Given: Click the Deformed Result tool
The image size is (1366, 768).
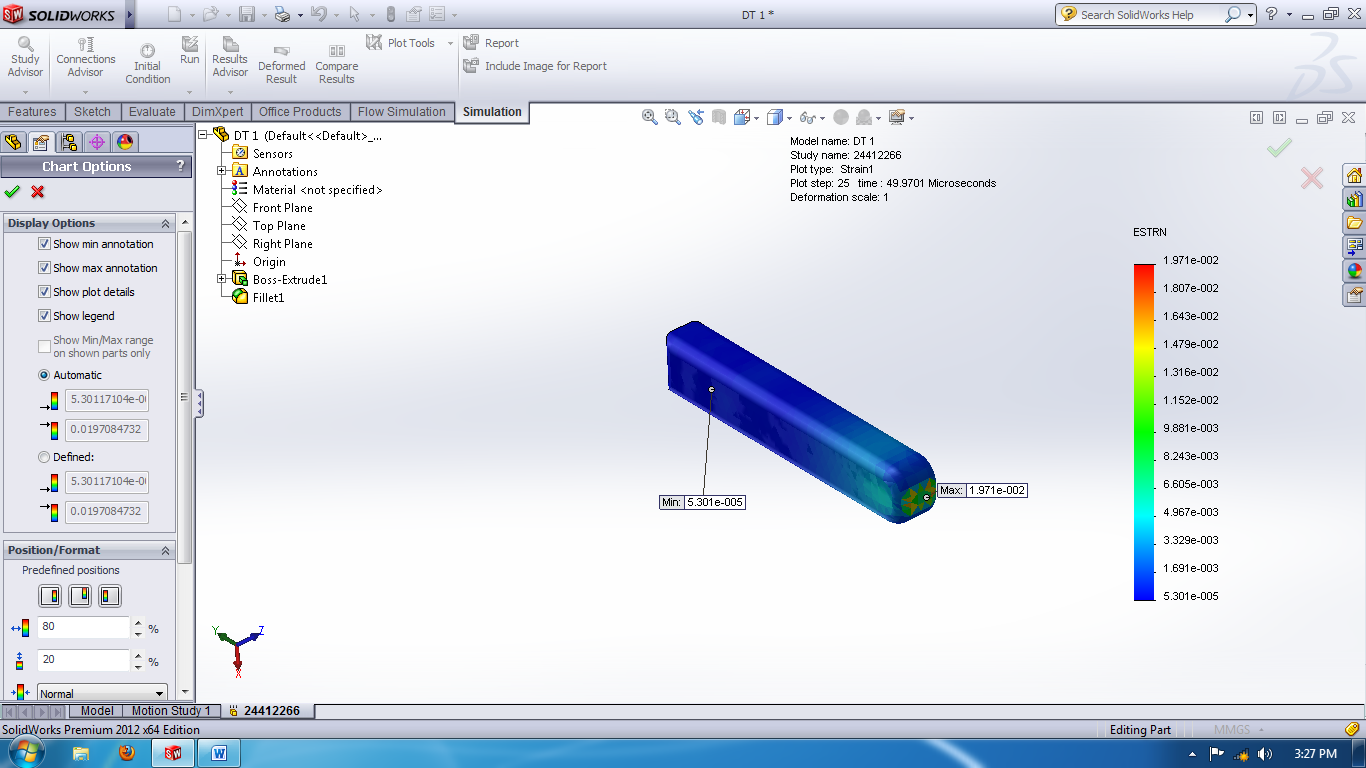Looking at the screenshot, I should coord(281,60).
